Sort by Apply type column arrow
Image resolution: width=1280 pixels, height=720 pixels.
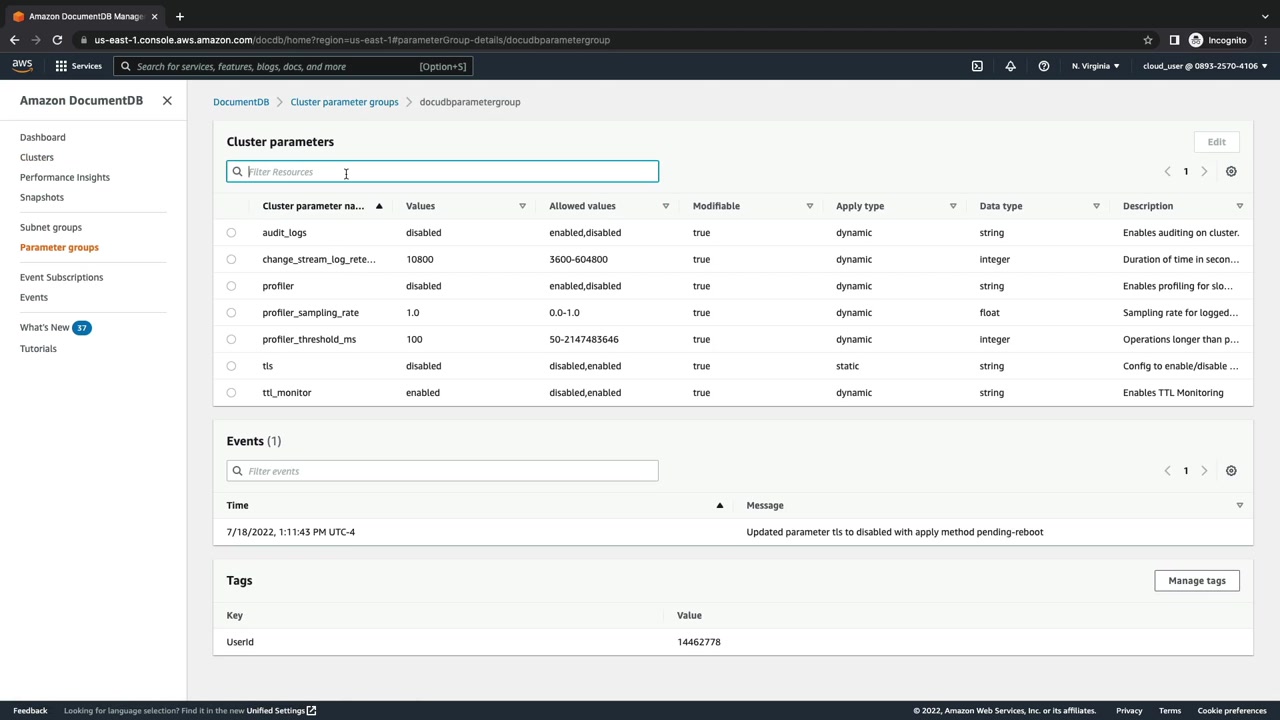[953, 206]
